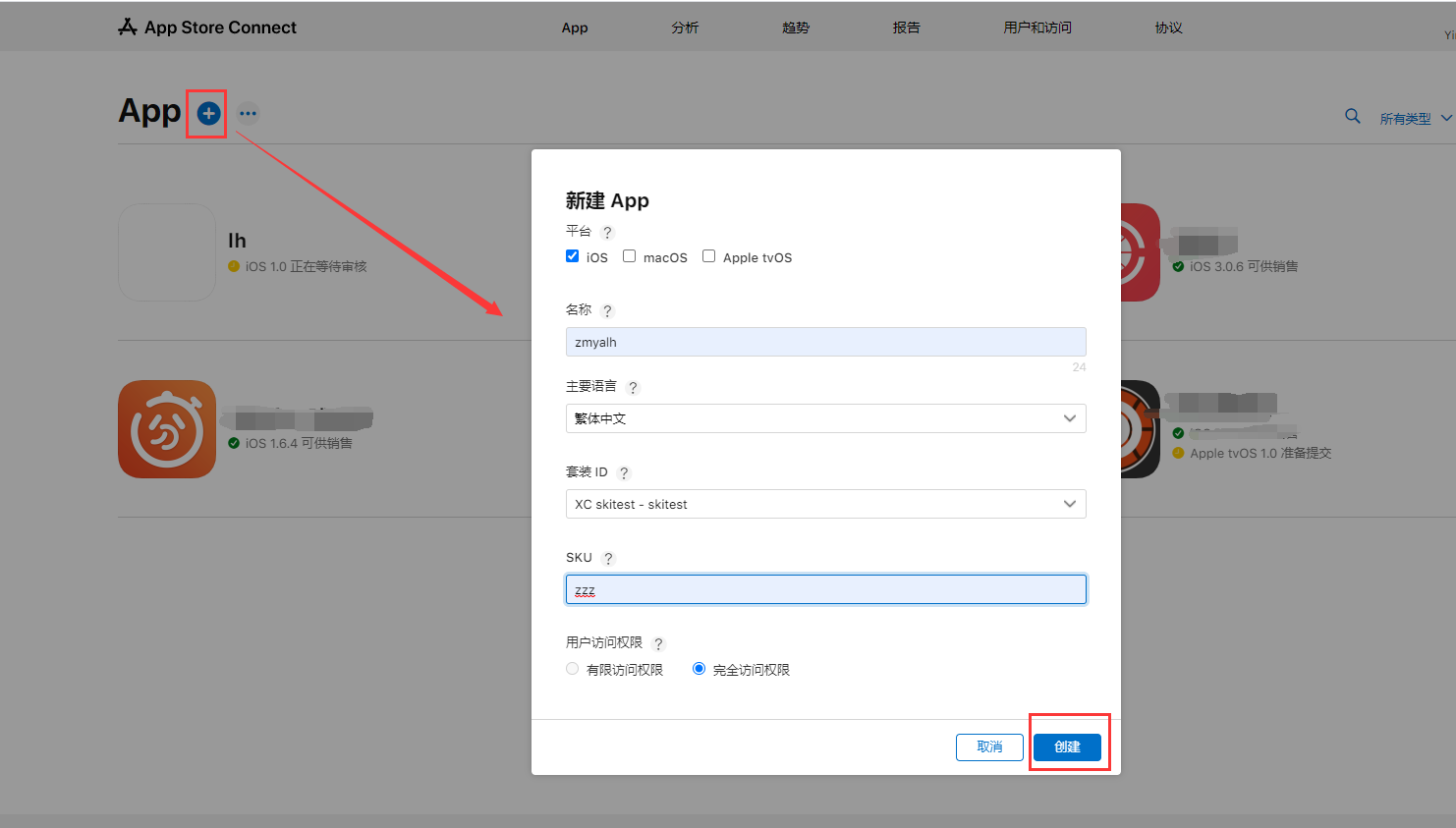1456x828 pixels.
Task: Open the help icon next to 套装 ID
Action: (624, 473)
